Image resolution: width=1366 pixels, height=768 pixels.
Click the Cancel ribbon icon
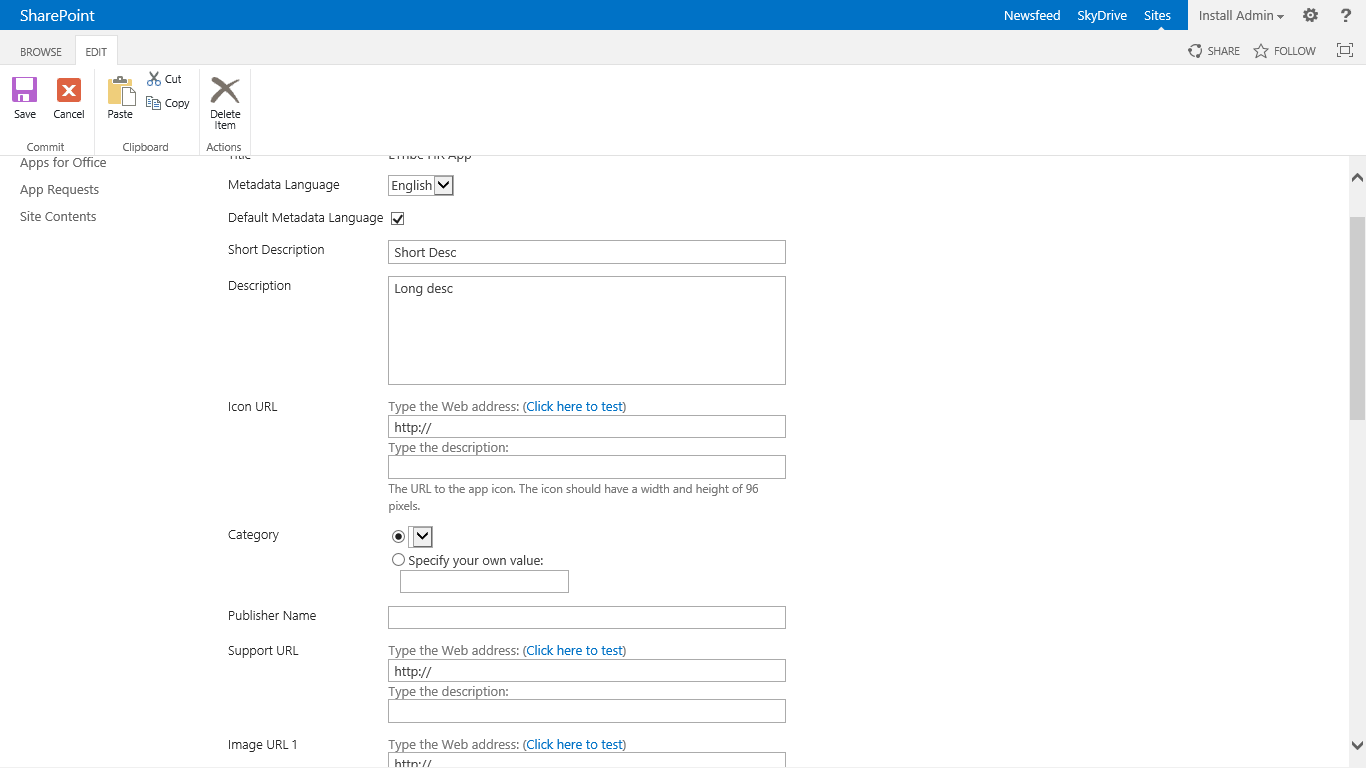point(69,91)
